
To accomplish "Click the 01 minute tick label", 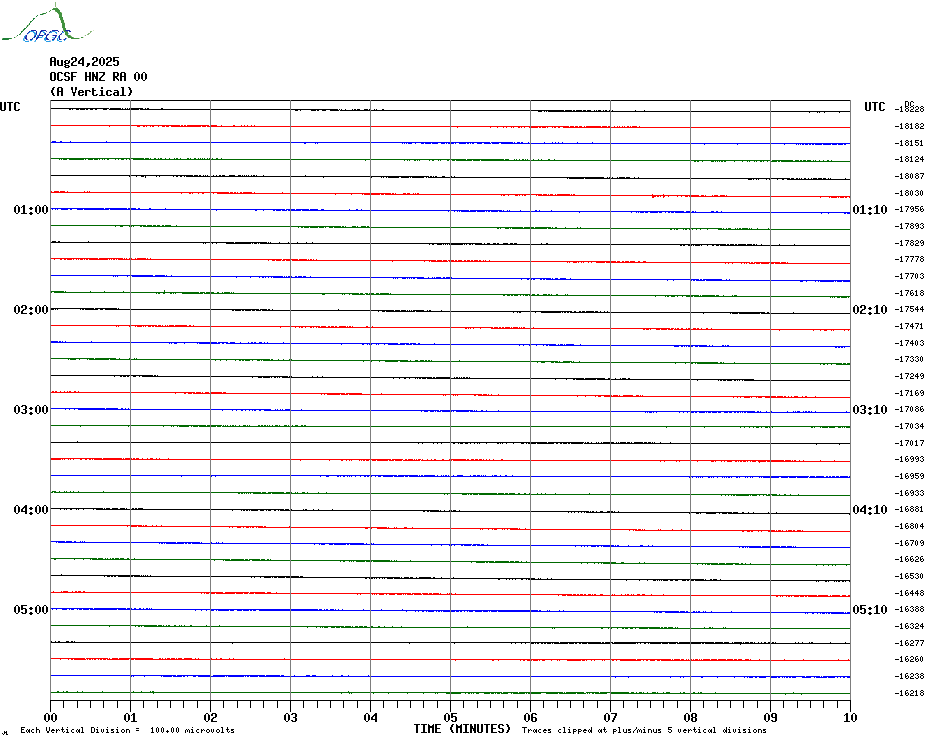I will point(130,717).
